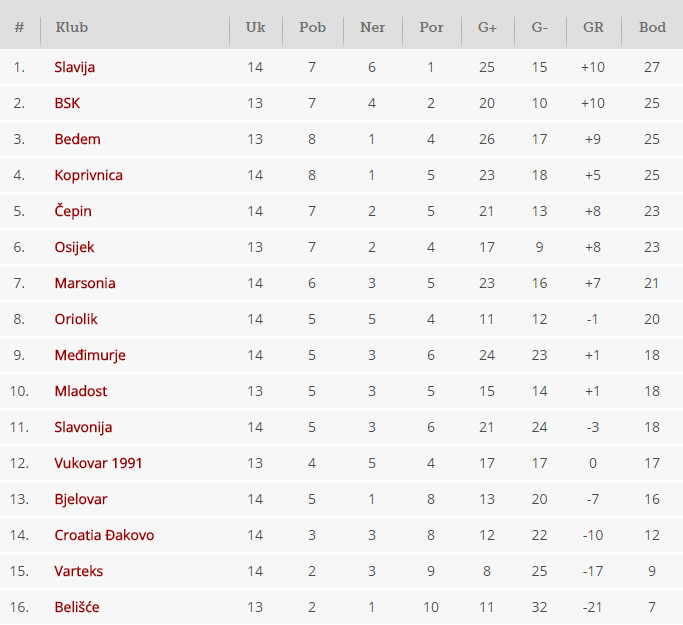Screen dimensions: 683x625
Task: Click the BSK club name
Action: coord(67,103)
